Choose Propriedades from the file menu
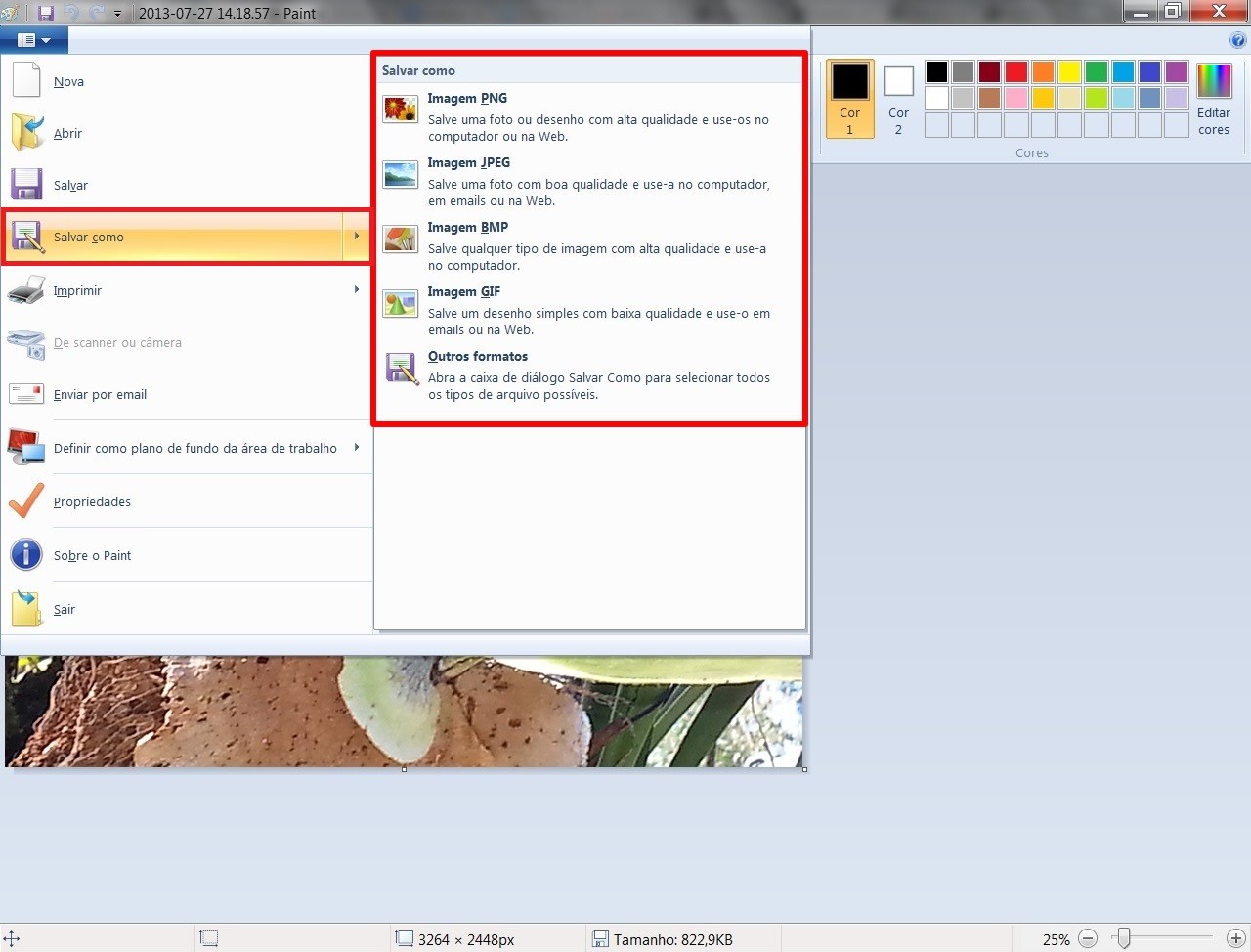1251x952 pixels. tap(92, 501)
